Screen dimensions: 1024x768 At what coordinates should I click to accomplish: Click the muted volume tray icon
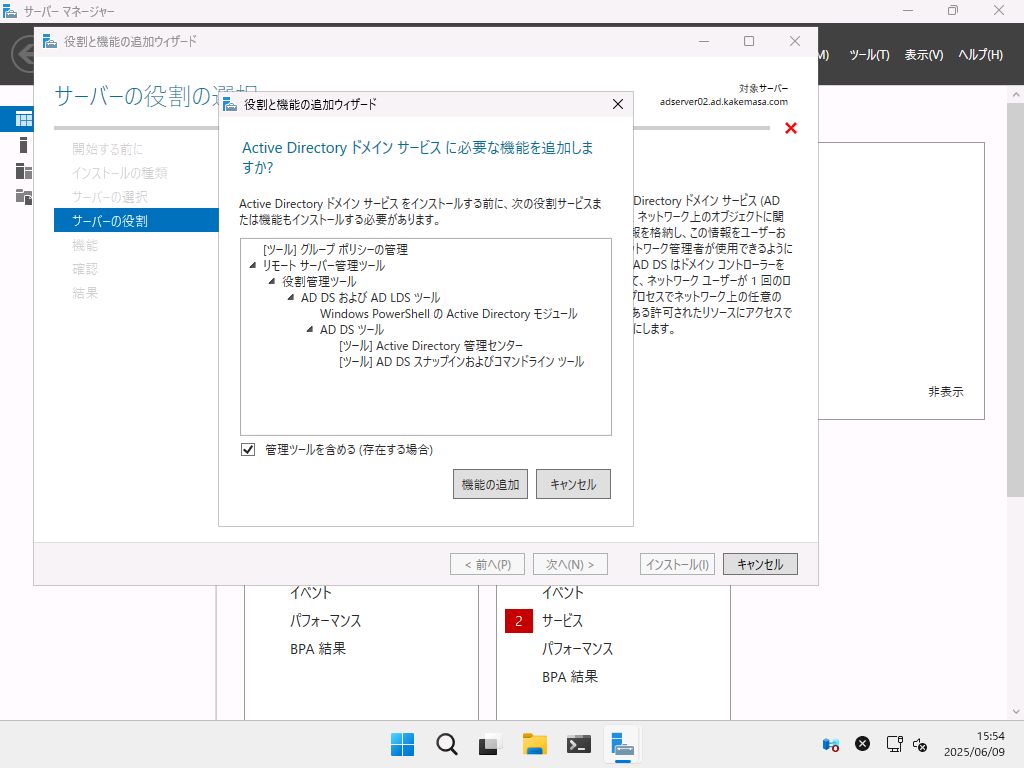(920, 744)
